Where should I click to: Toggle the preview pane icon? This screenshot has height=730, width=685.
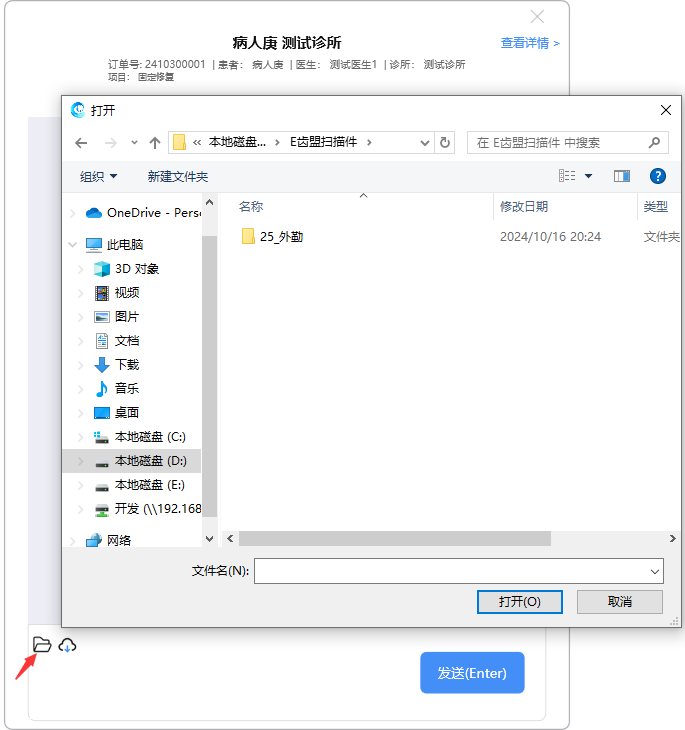[x=622, y=176]
